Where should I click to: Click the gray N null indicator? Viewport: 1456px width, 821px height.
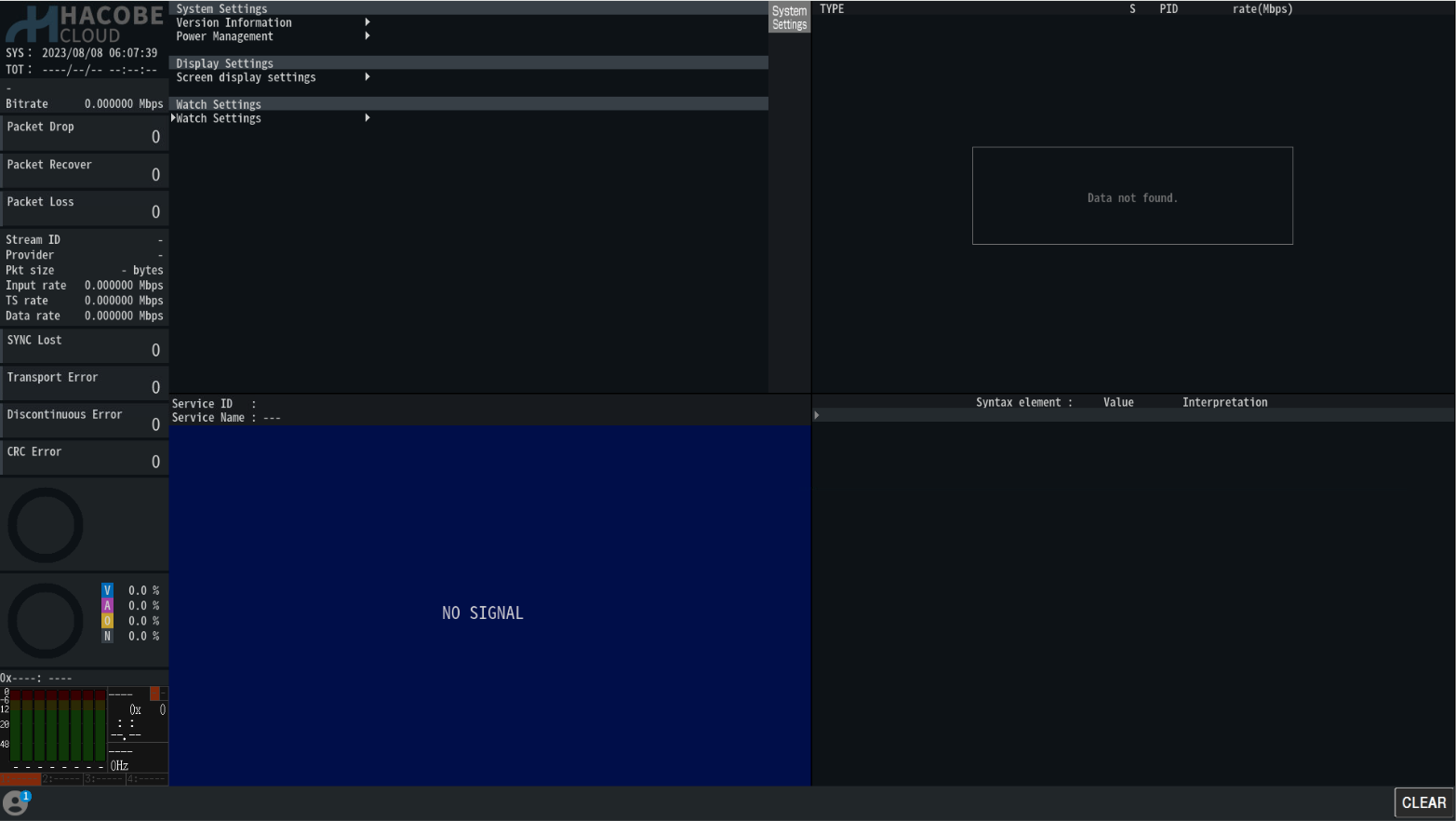107,636
